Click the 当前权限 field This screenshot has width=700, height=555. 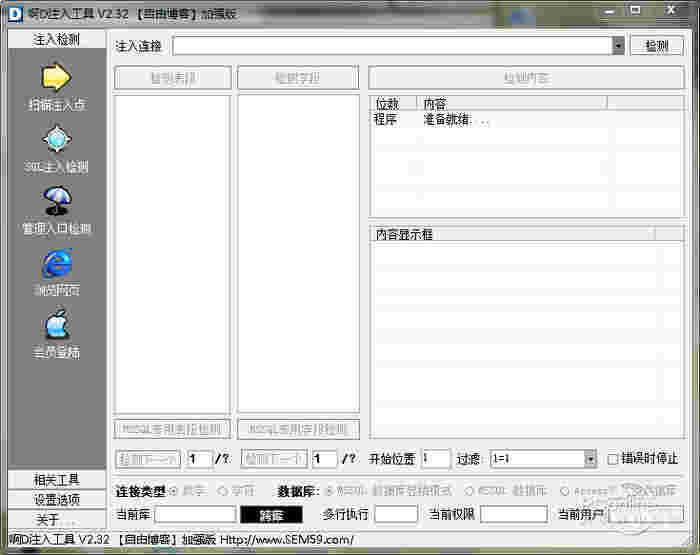point(514,514)
